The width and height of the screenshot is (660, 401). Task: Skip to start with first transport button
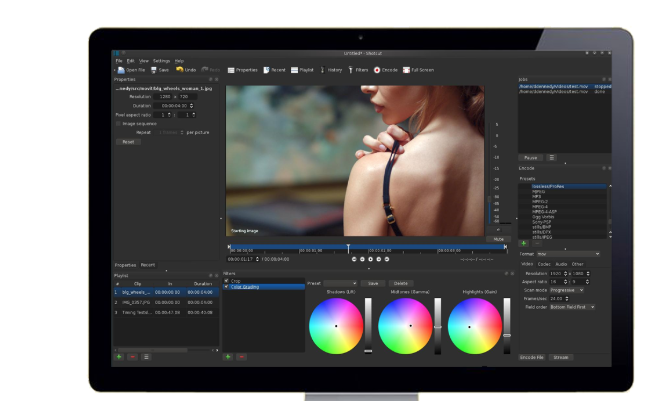pyautogui.click(x=354, y=259)
